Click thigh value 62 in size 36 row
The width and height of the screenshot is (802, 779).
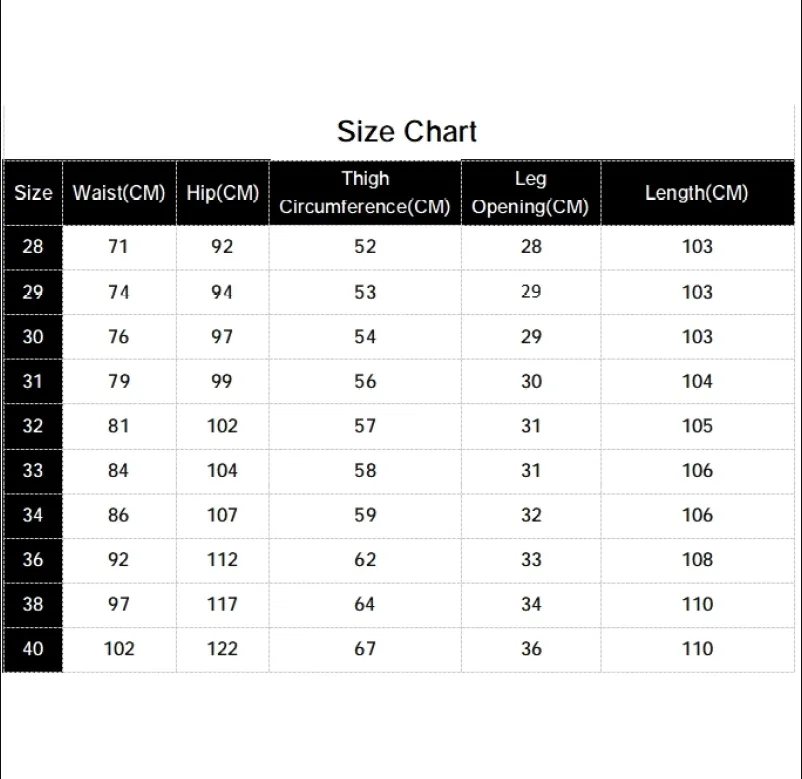click(x=365, y=560)
